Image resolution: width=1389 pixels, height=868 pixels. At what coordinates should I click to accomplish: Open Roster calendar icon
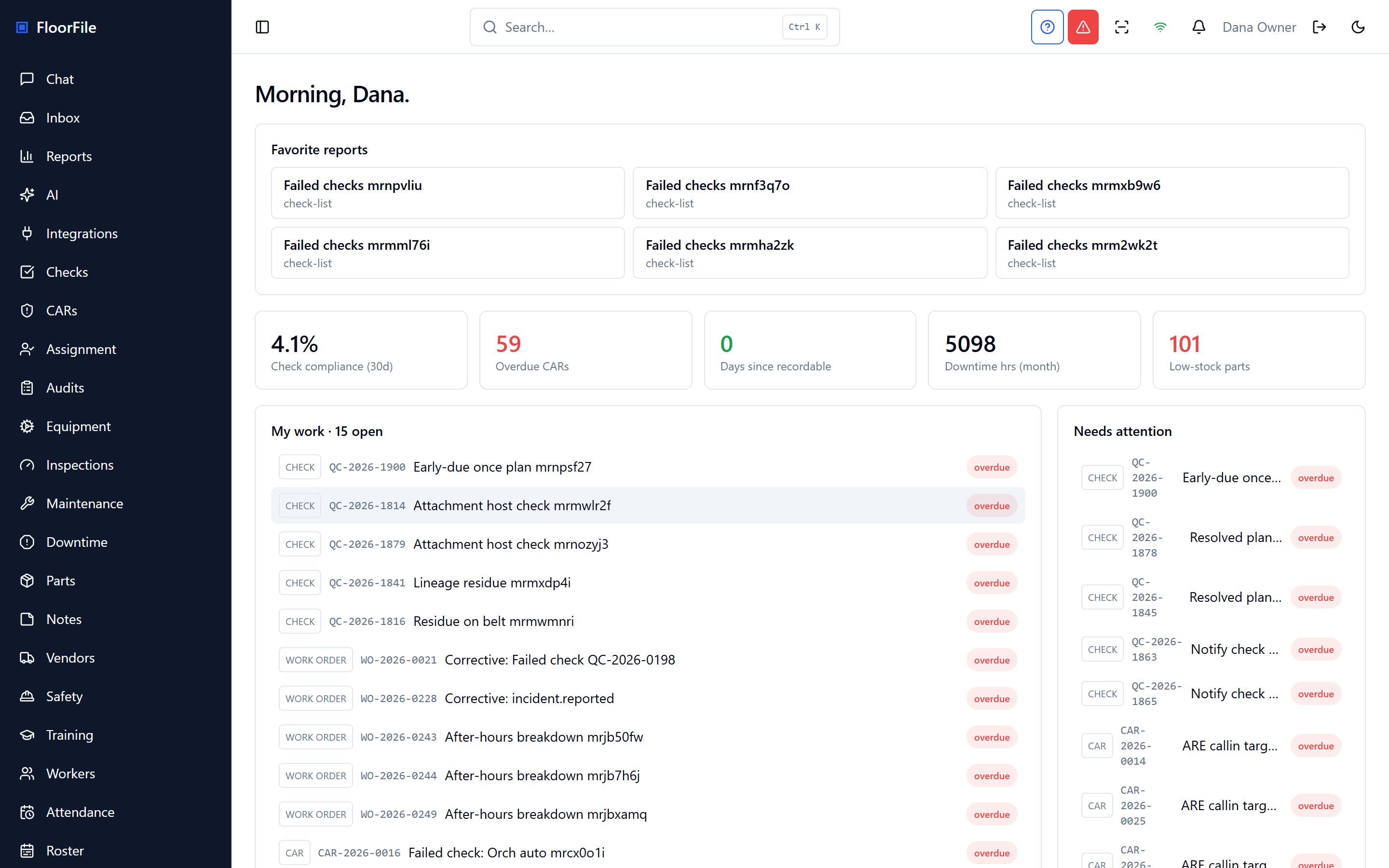click(x=27, y=850)
